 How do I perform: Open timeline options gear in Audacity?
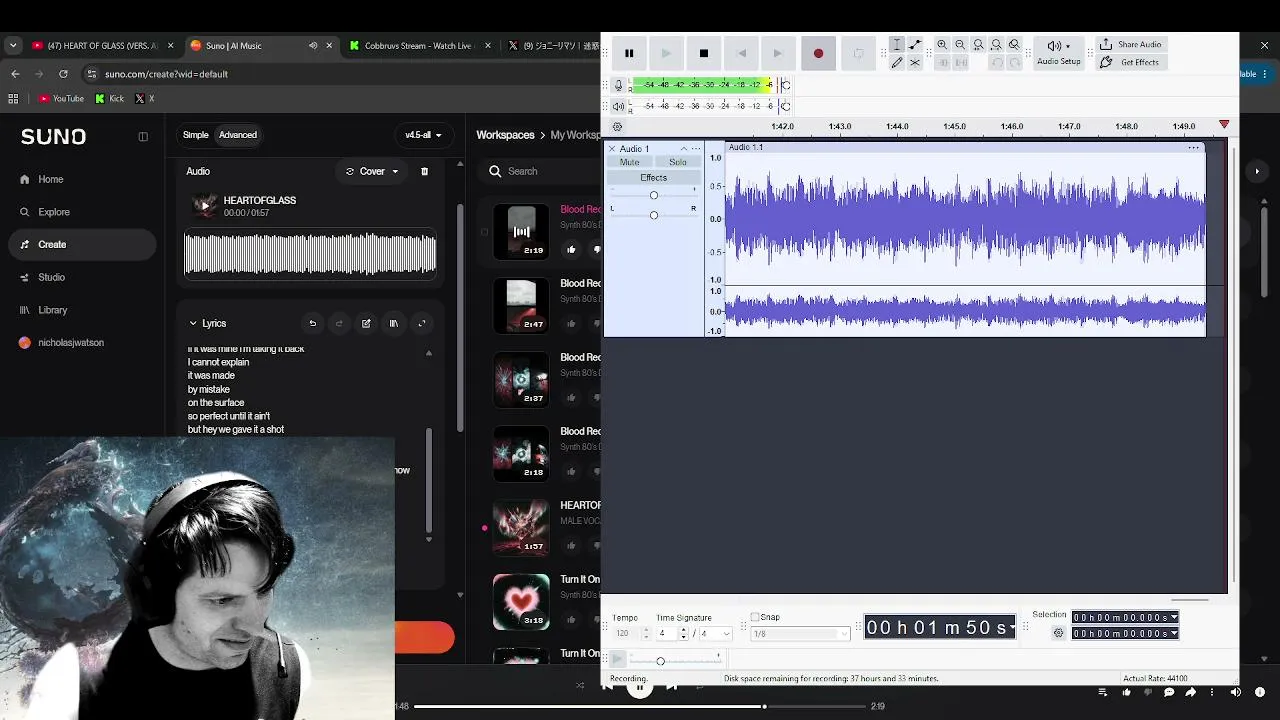point(617,127)
